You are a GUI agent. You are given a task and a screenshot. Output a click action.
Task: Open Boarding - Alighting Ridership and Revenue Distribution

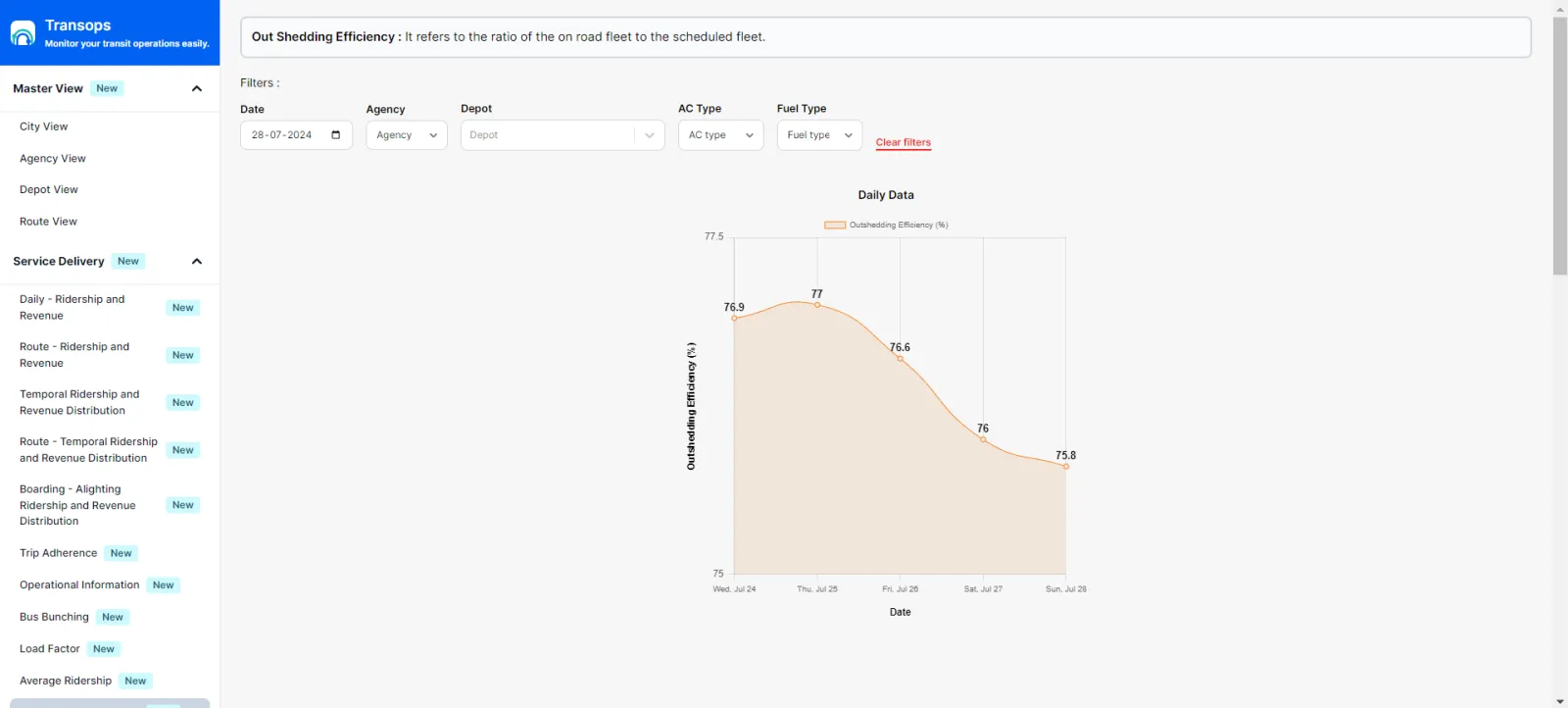pos(77,505)
